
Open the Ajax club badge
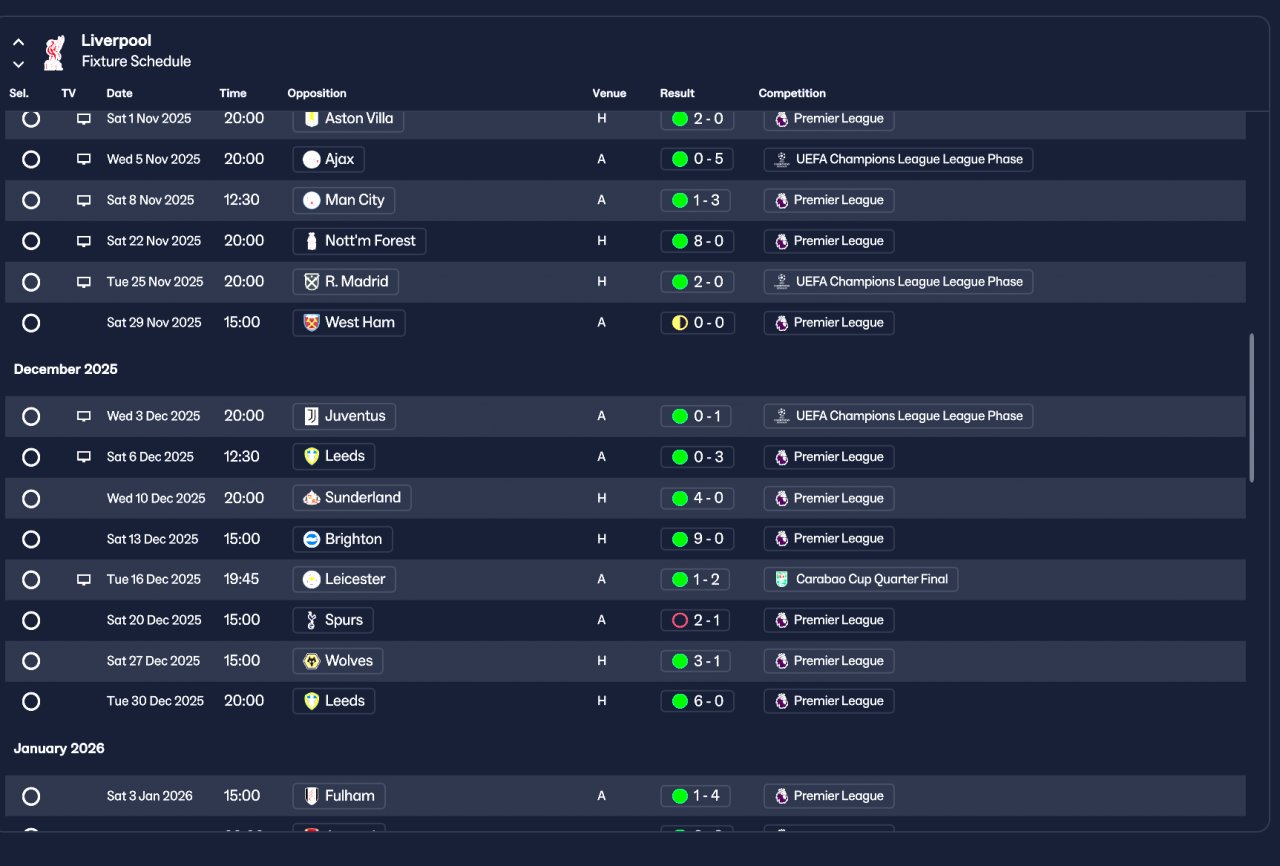pyautogui.click(x=312, y=159)
